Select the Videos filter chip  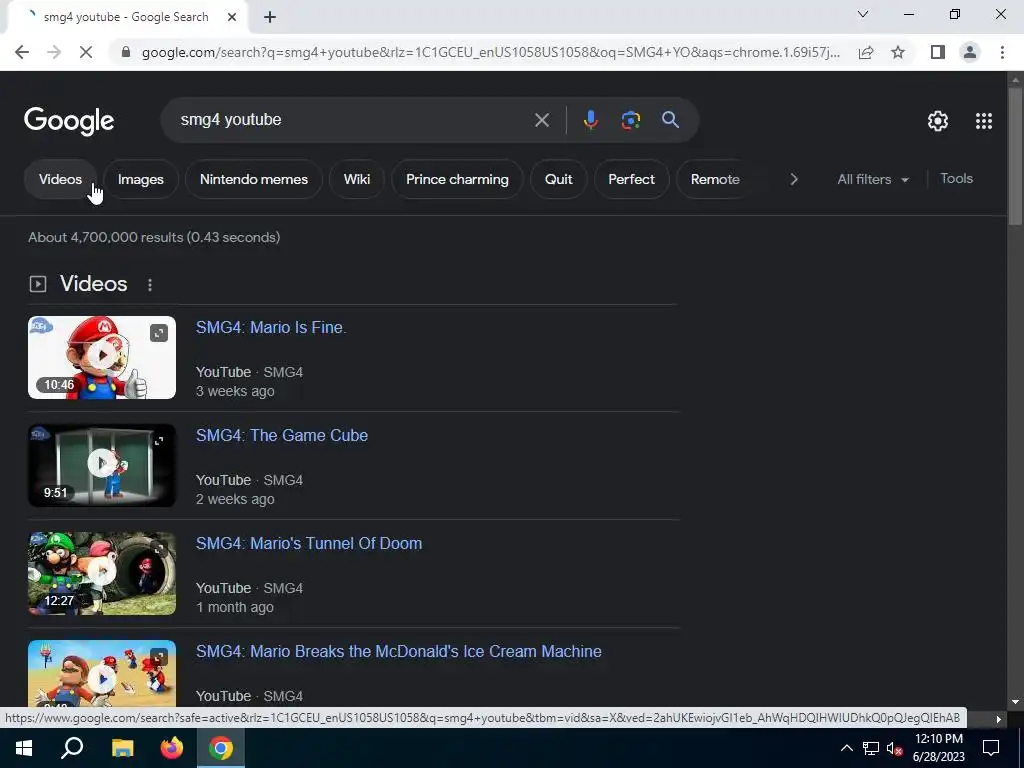(60, 179)
